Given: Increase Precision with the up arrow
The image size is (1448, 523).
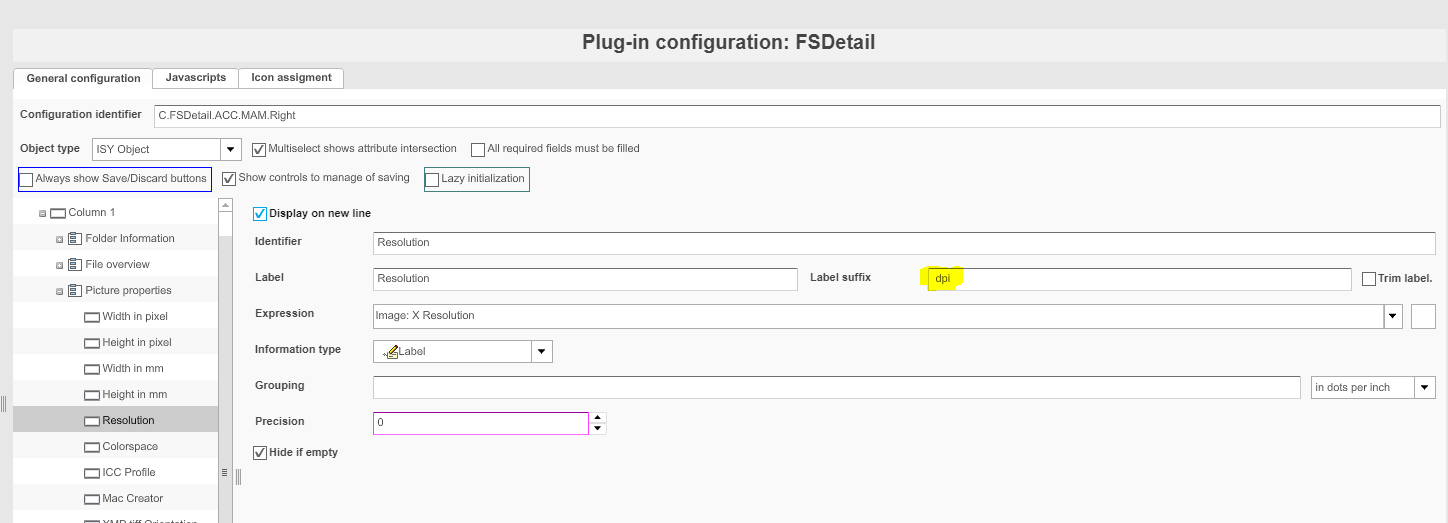Looking at the screenshot, I should click(598, 418).
